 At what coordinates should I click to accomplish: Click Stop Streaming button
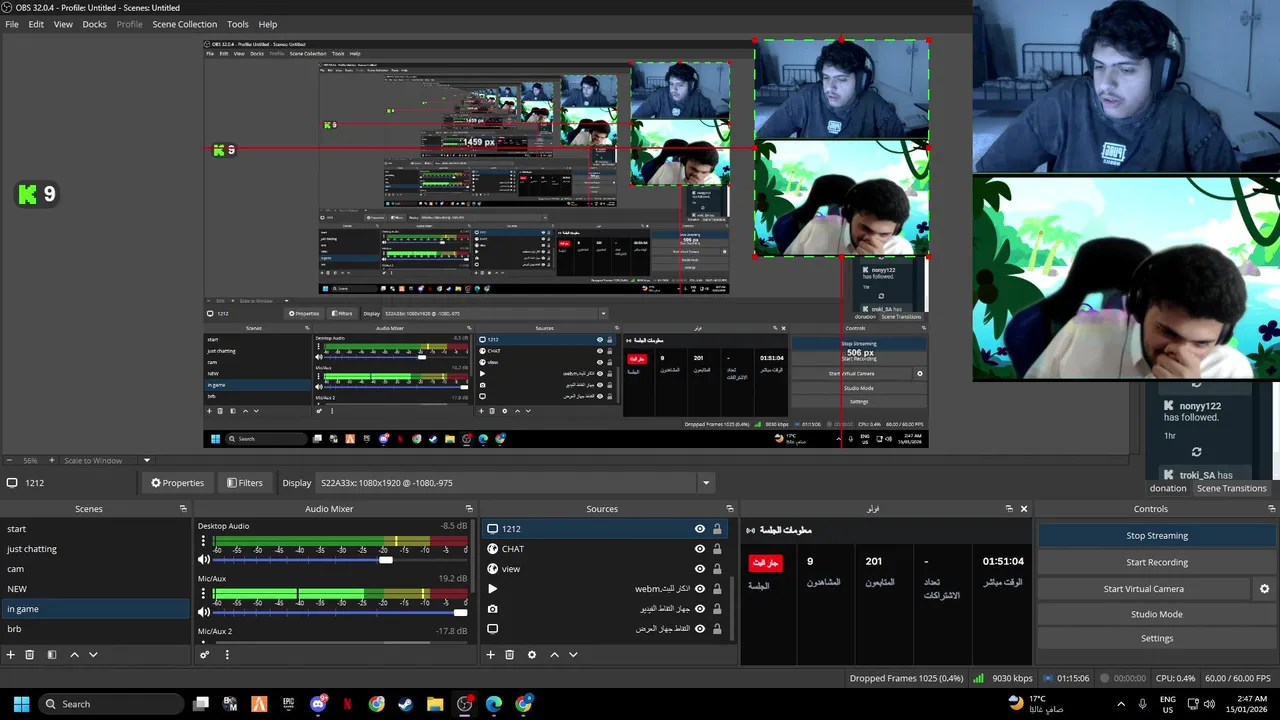[1157, 536]
